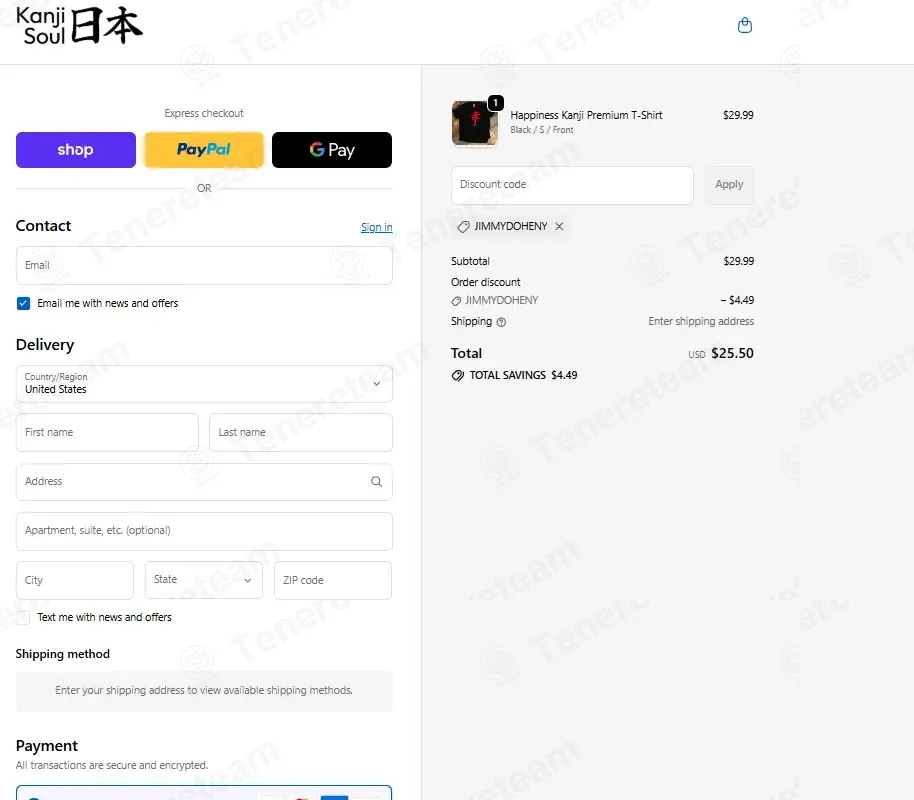Click the quantity badge on product thumbnail
The height and width of the screenshot is (800, 914).
tap(495, 103)
